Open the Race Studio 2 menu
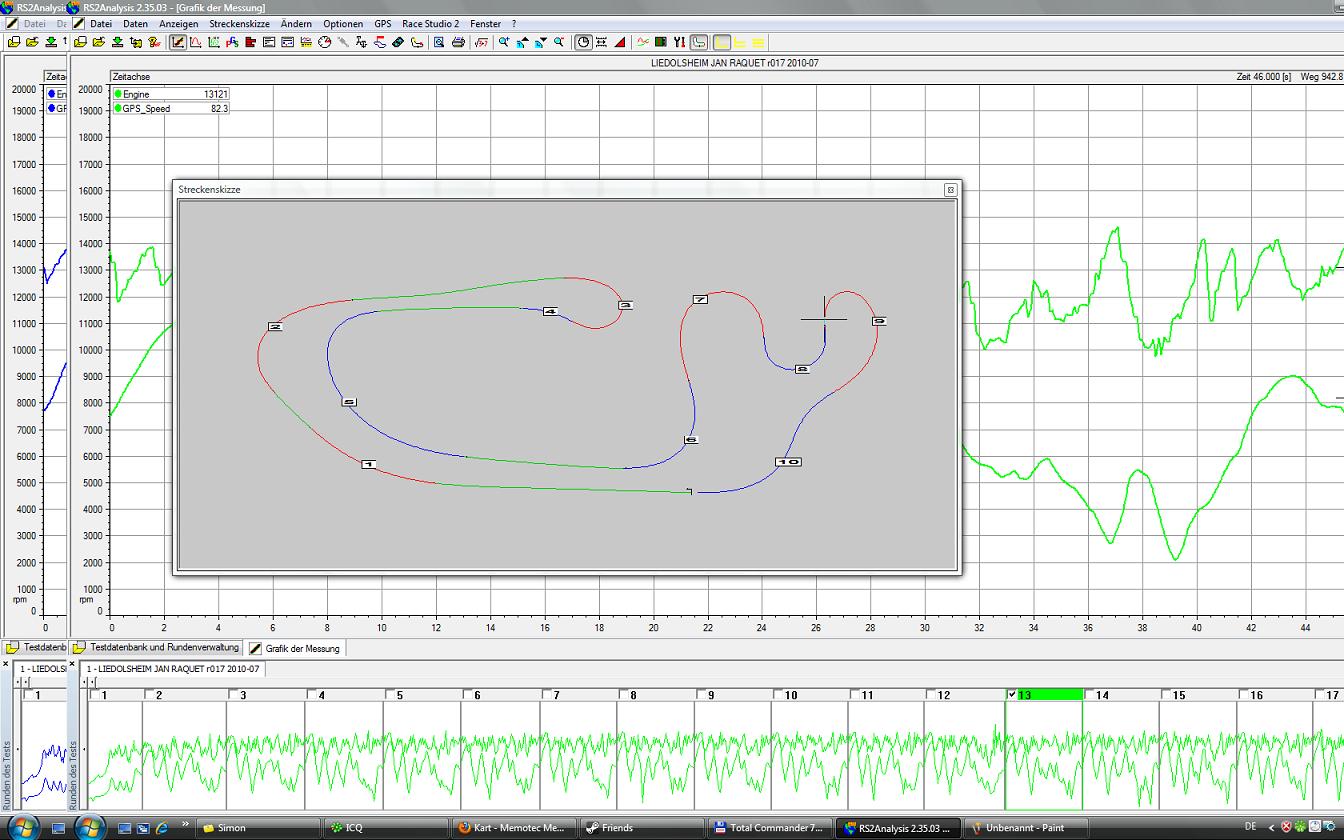 coord(430,23)
